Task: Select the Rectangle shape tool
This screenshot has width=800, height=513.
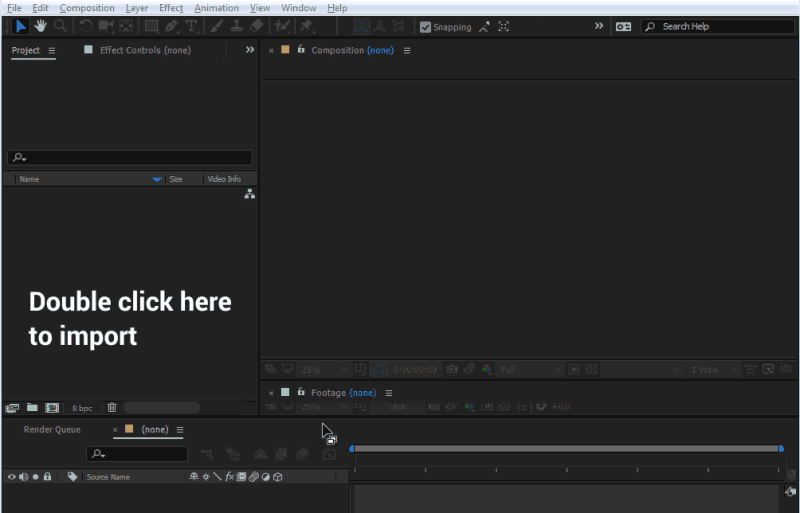Action: click(x=151, y=26)
